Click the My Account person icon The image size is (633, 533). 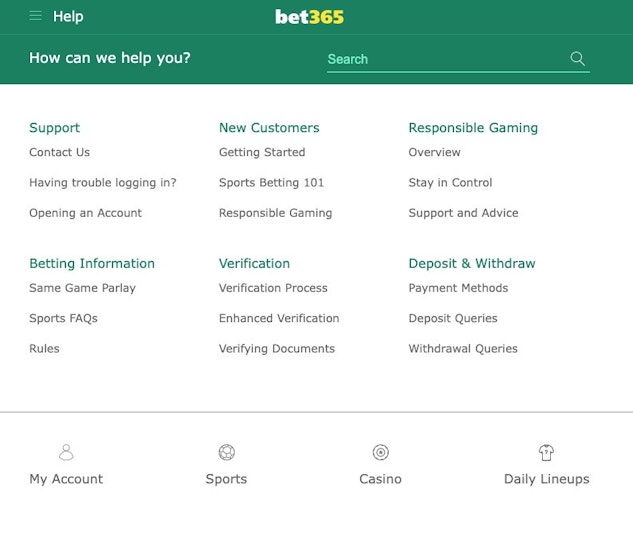coord(66,453)
